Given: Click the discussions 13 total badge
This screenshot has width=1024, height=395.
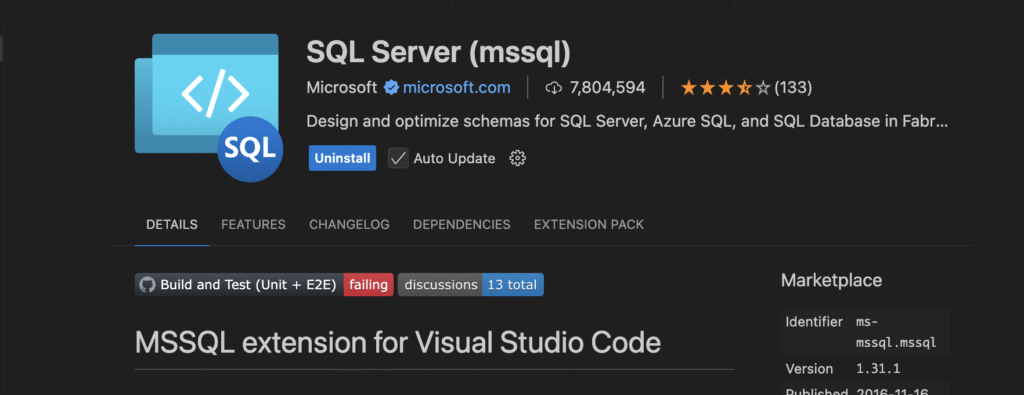Looking at the screenshot, I should coord(470,285).
